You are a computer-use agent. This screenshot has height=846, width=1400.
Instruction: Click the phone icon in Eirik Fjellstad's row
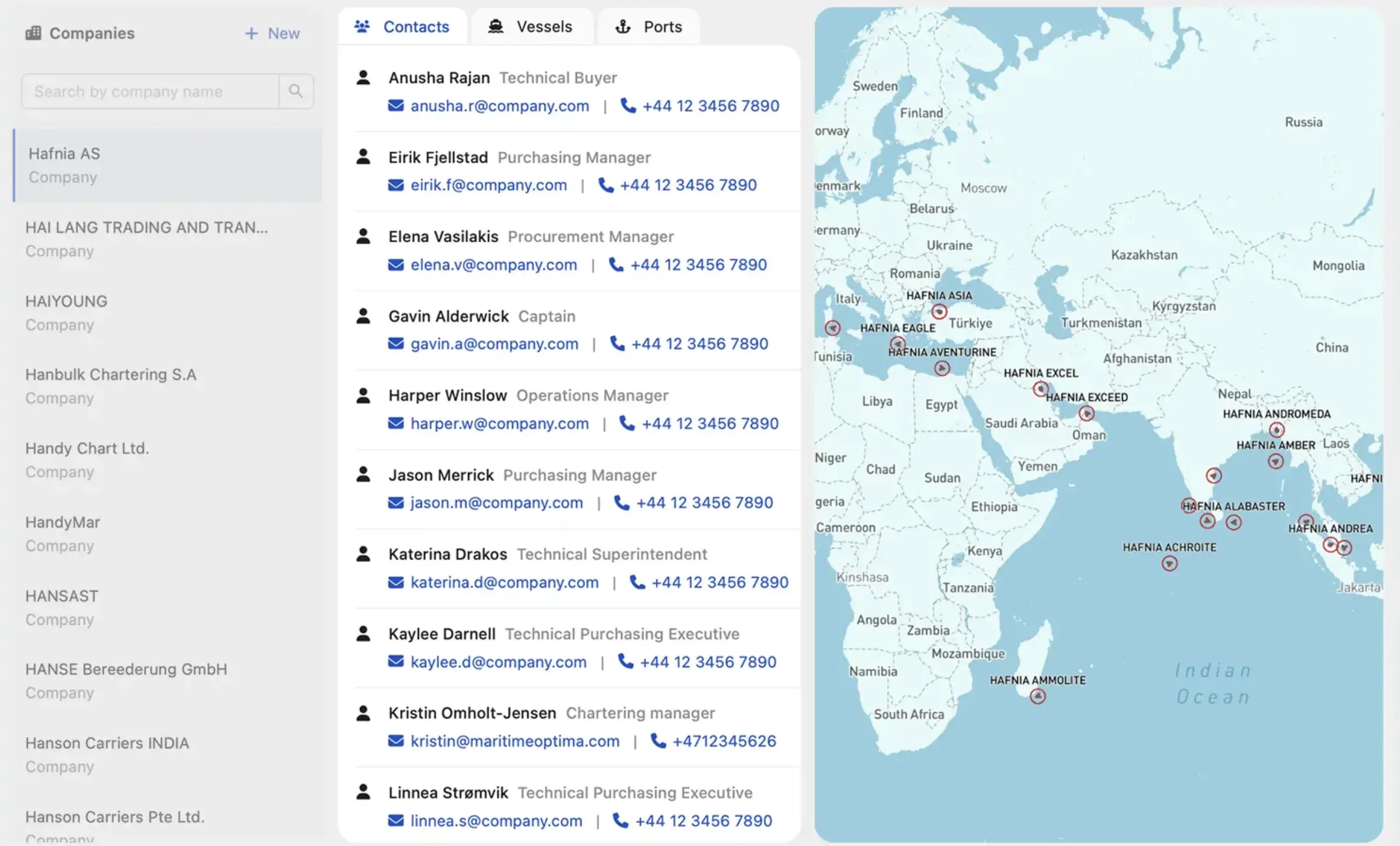606,185
